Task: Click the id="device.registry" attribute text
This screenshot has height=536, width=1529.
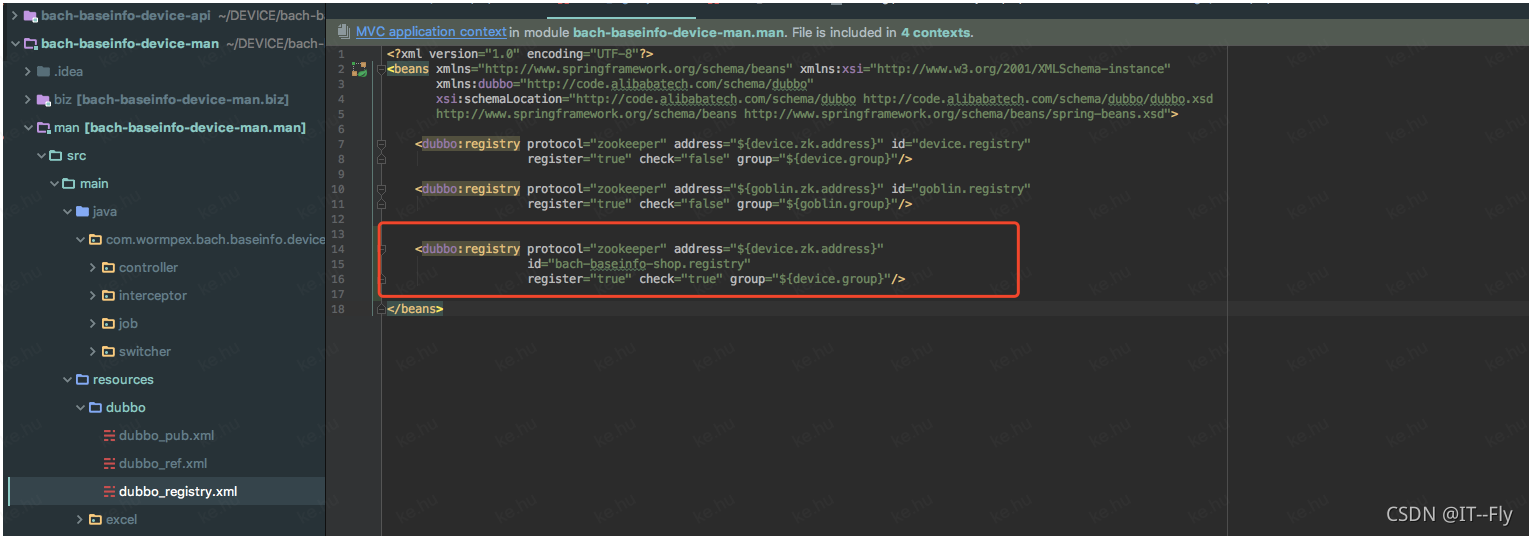Action: click(x=961, y=144)
